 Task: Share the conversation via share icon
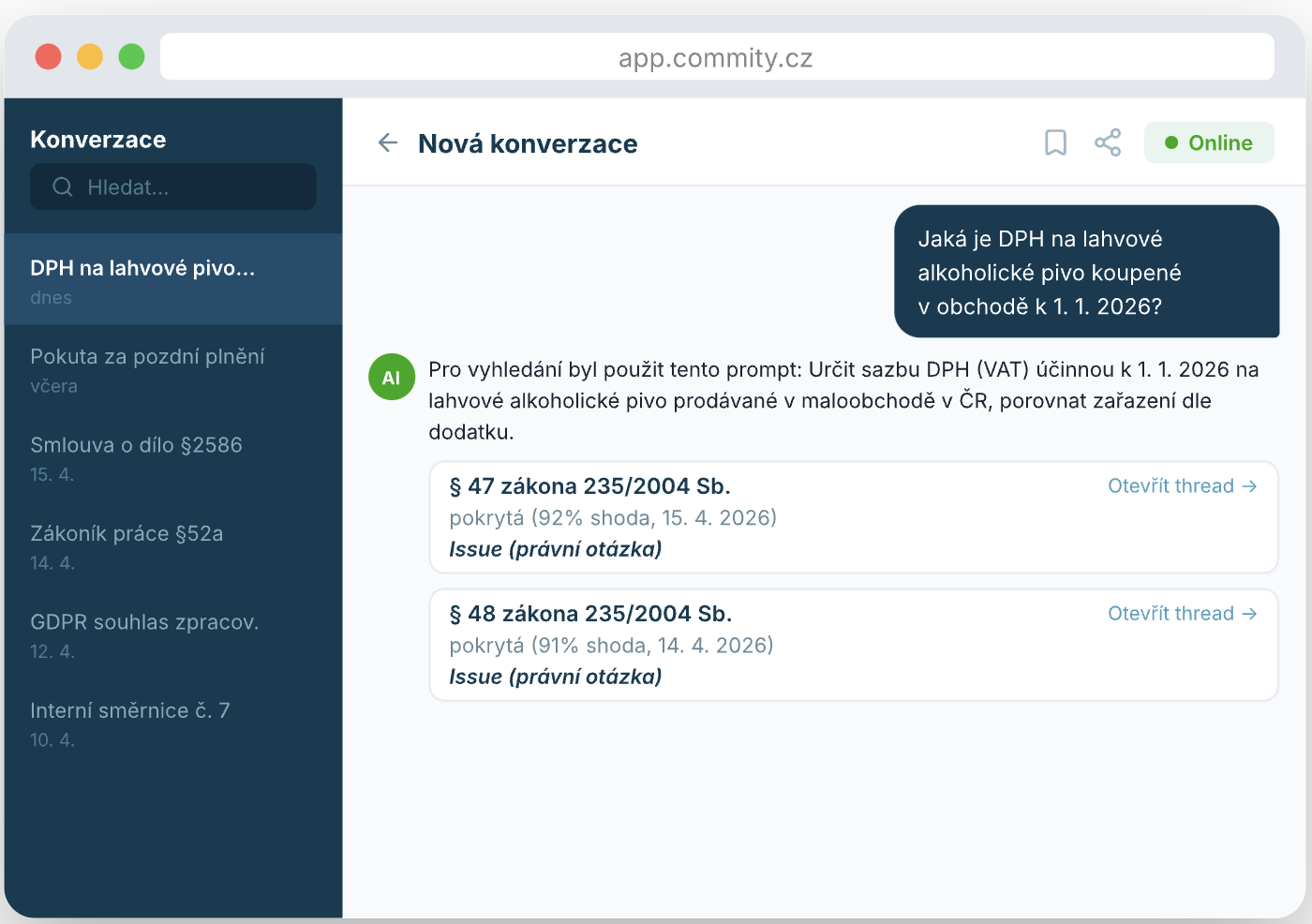(1108, 142)
